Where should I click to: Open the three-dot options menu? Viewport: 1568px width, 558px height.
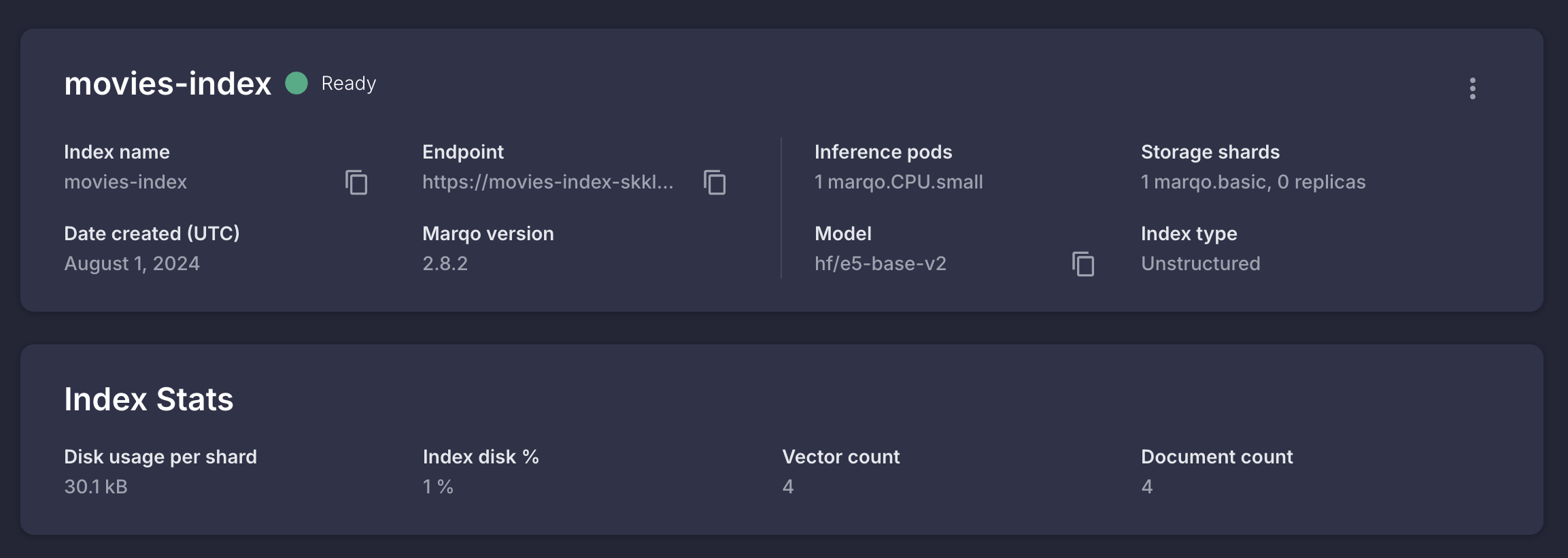point(1472,88)
